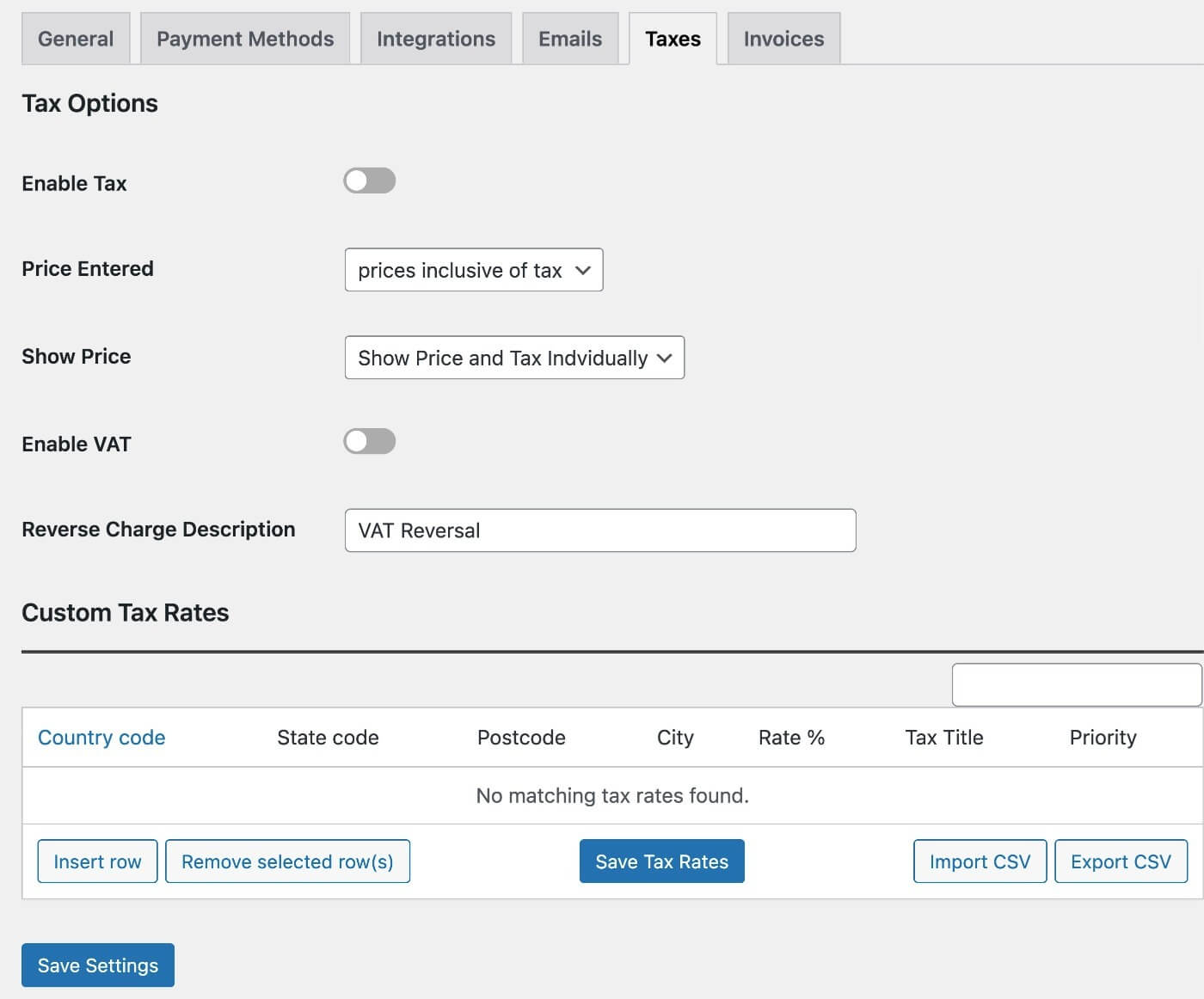Toggle the Enable Tax switch
The height and width of the screenshot is (999, 1204).
click(x=370, y=181)
